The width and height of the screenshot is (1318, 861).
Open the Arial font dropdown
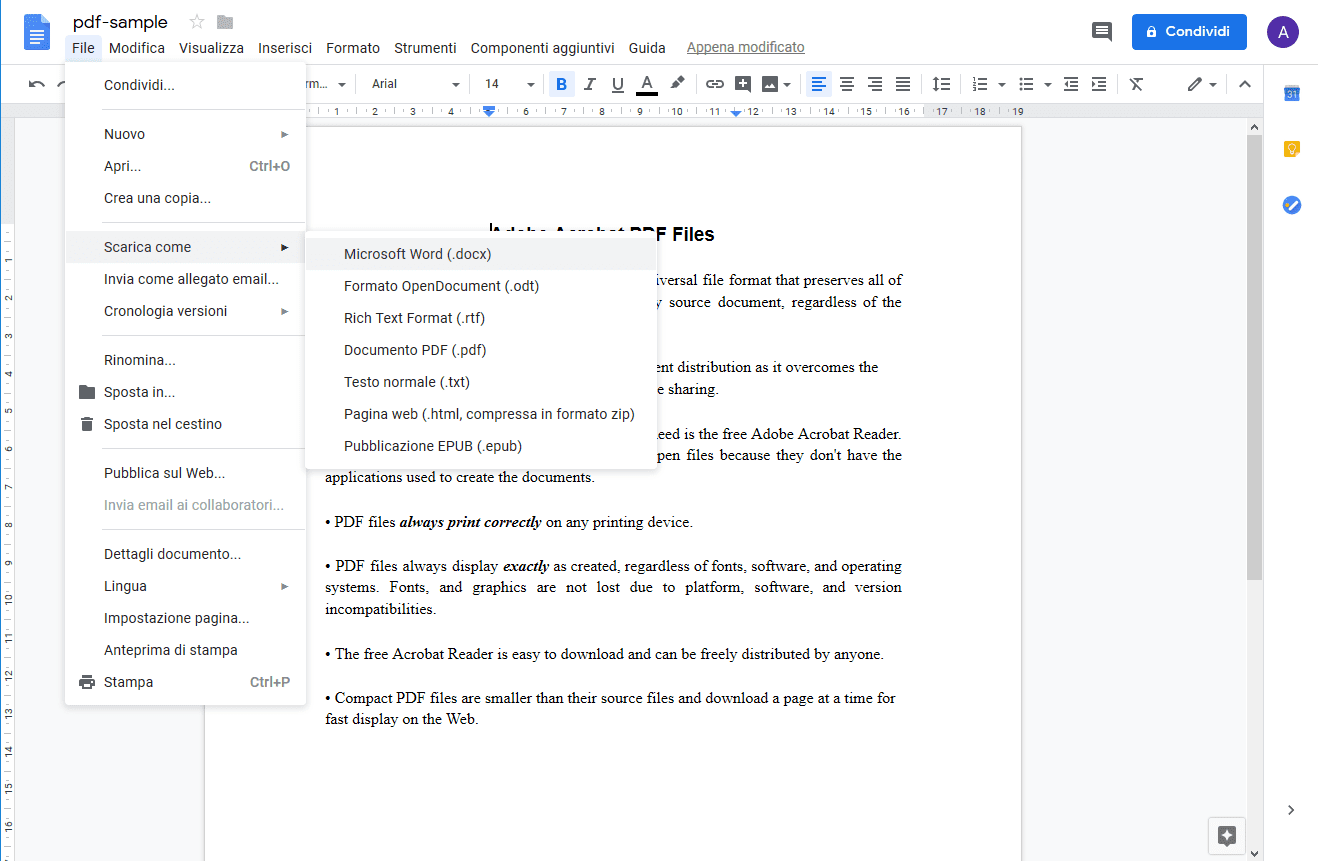[415, 84]
